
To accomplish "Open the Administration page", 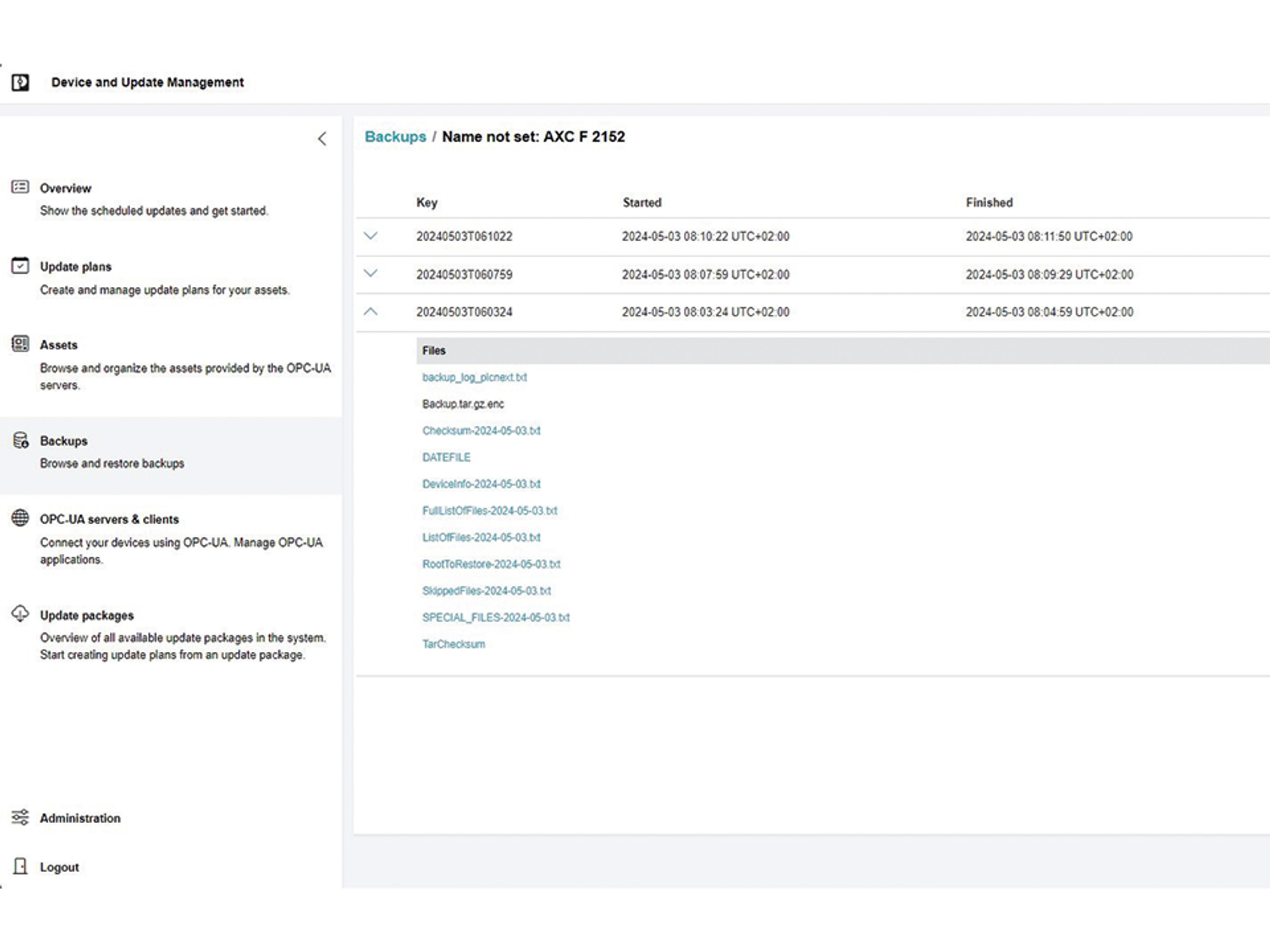I will pyautogui.click(x=80, y=818).
